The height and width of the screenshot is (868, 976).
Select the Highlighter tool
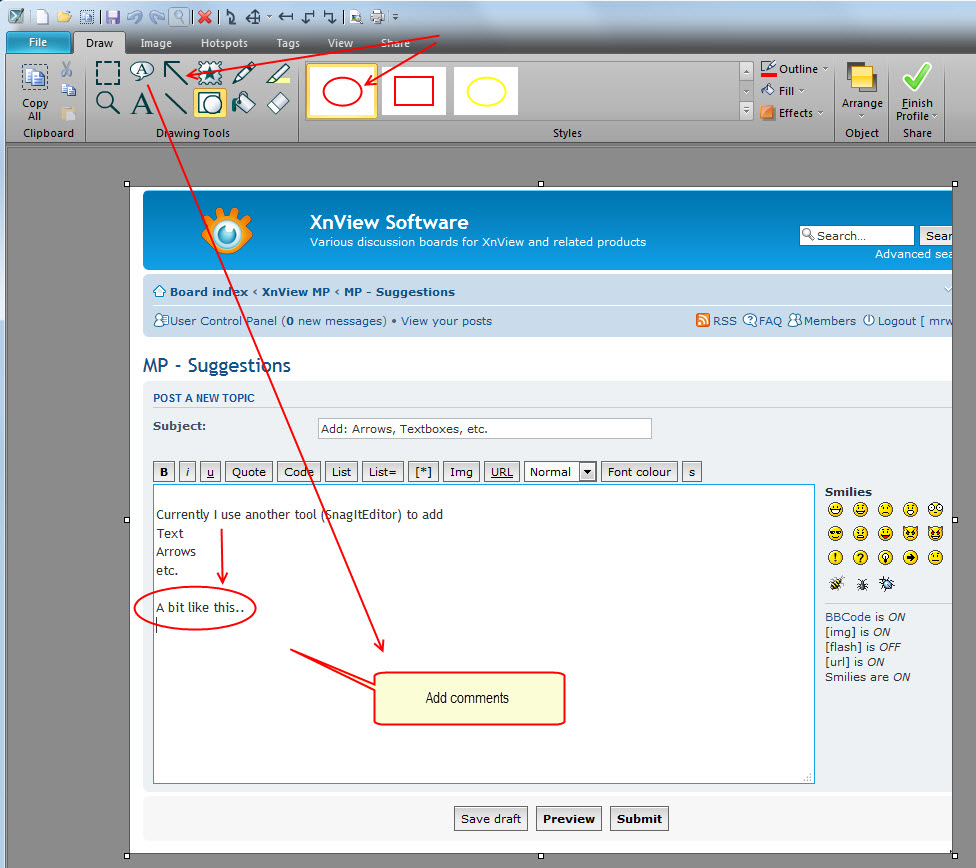[278, 73]
